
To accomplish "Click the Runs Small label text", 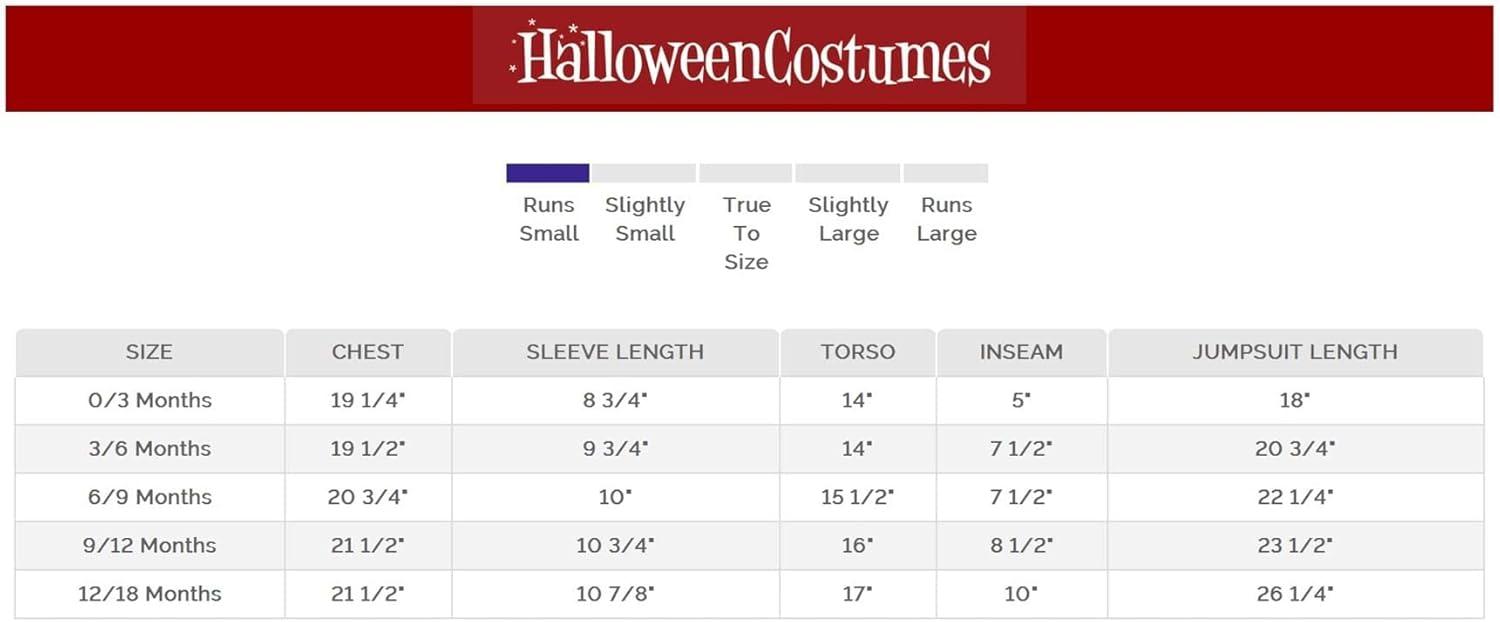I will coord(549,219).
